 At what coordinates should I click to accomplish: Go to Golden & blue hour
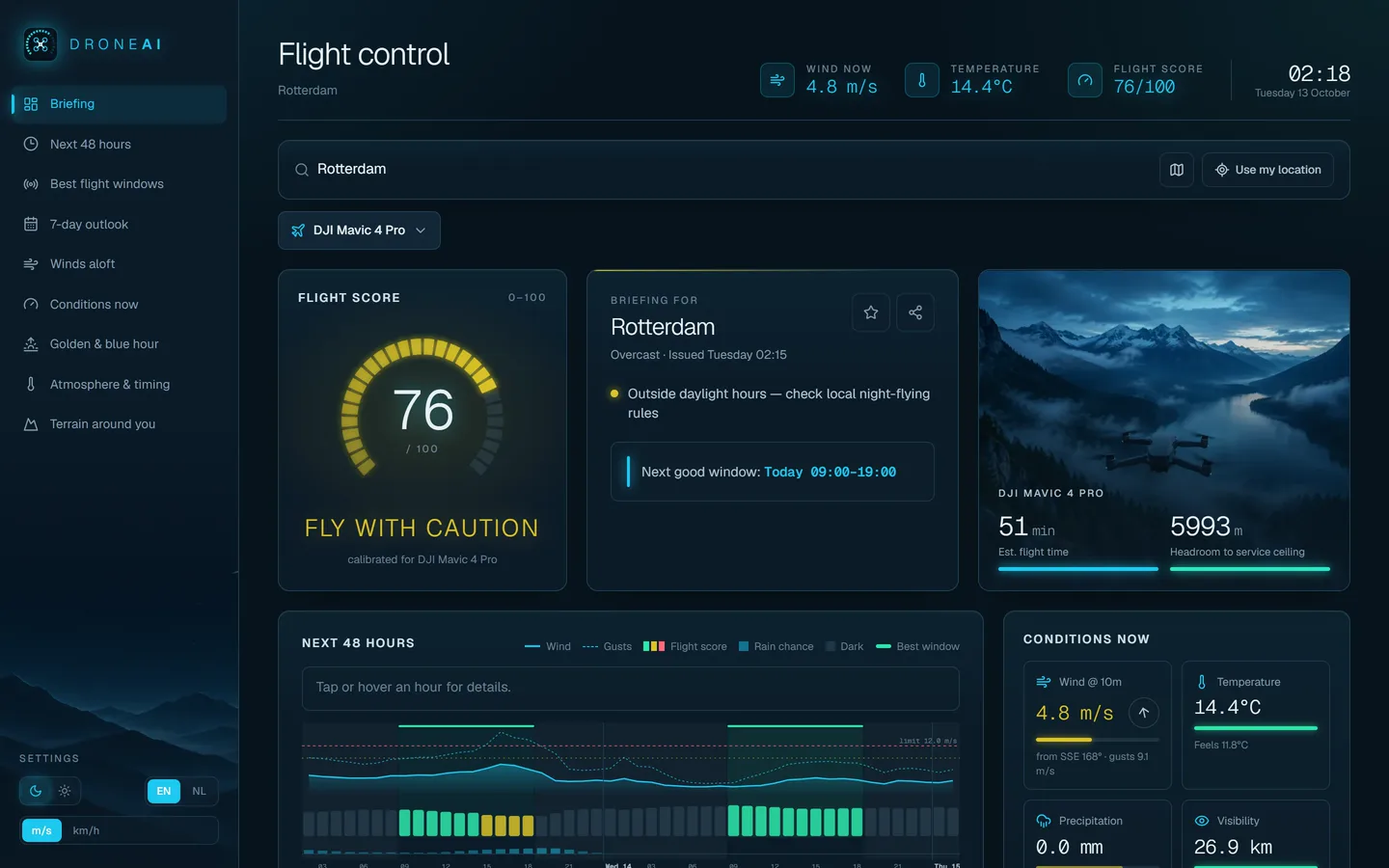[x=119, y=344]
